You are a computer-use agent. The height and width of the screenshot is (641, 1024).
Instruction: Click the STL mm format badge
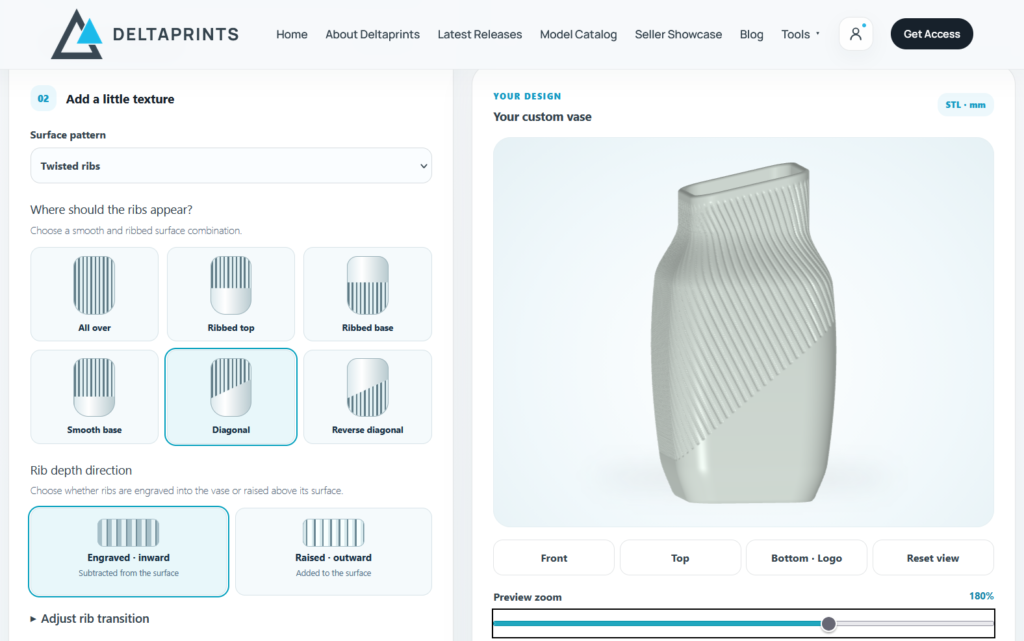pyautogui.click(x=965, y=104)
